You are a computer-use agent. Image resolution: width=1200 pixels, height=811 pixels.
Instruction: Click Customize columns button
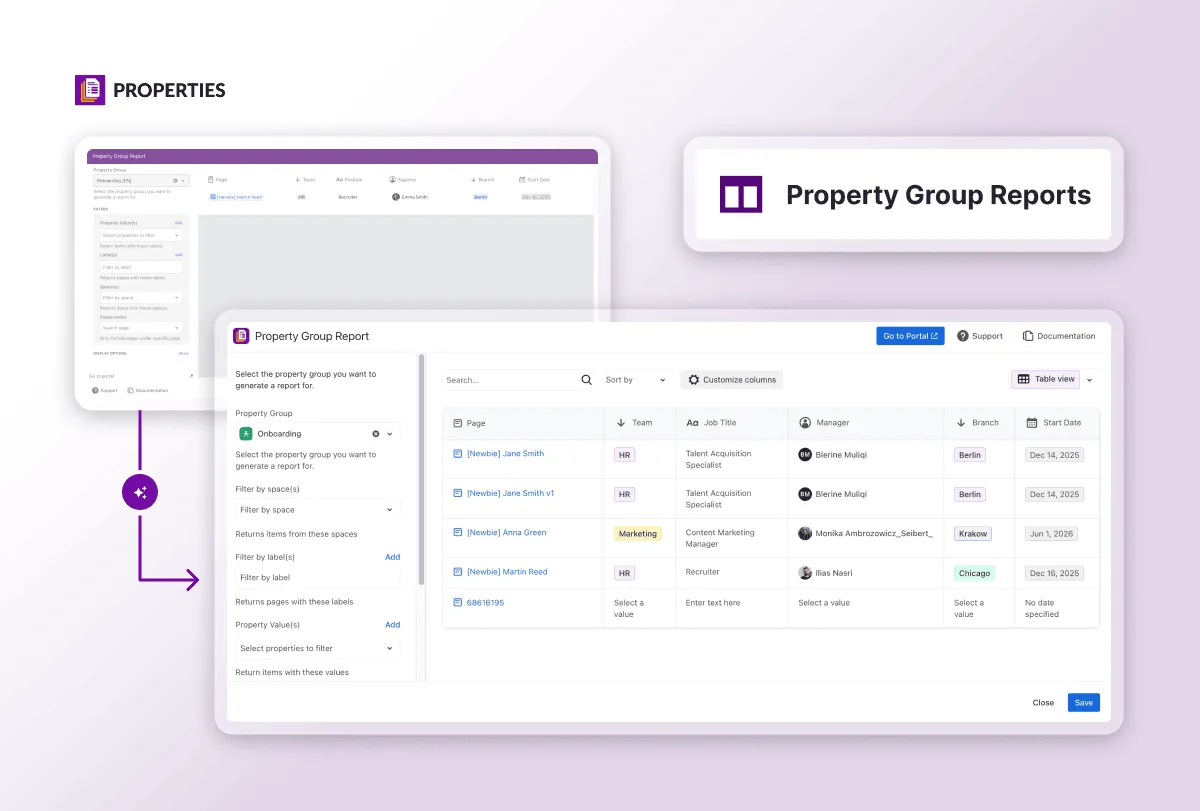pos(731,380)
